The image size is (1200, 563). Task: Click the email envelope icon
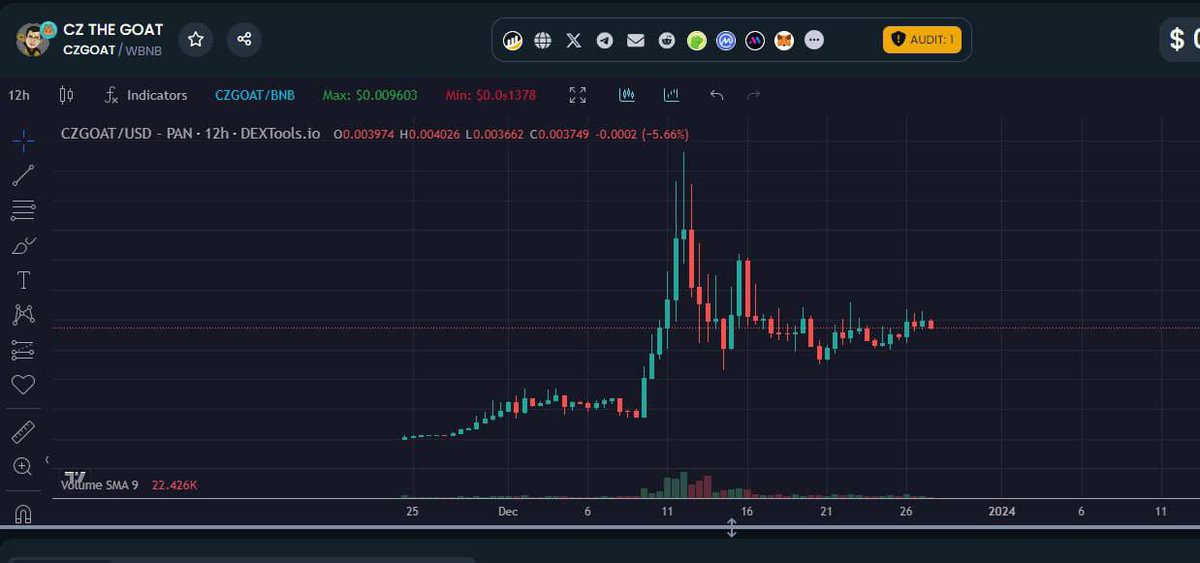635,40
